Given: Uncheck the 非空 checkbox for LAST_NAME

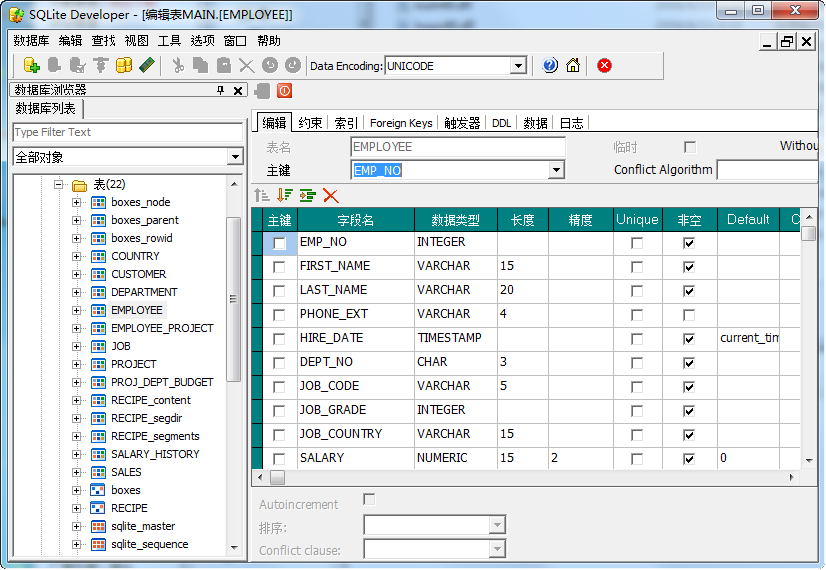Looking at the screenshot, I should (x=688, y=291).
